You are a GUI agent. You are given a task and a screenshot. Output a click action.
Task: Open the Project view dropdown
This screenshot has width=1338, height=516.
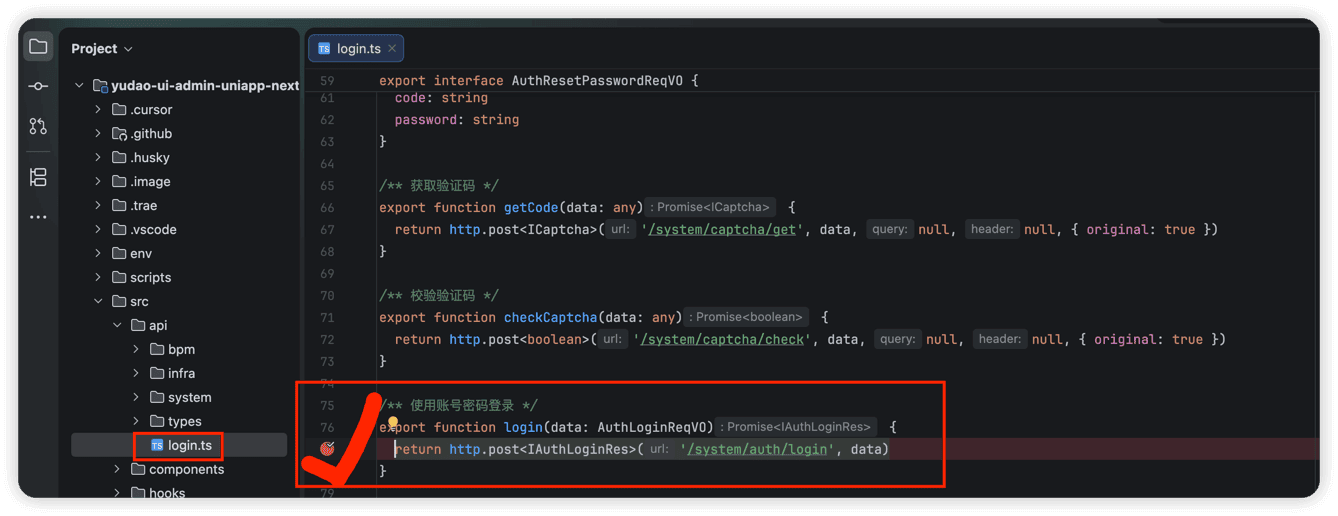102,48
